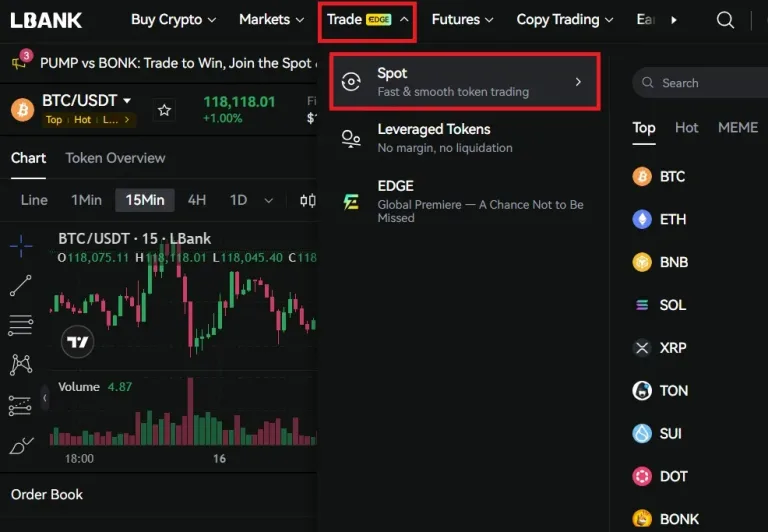Select the pattern drawing tool
Screen dimensions: 768x532
[x=21, y=365]
